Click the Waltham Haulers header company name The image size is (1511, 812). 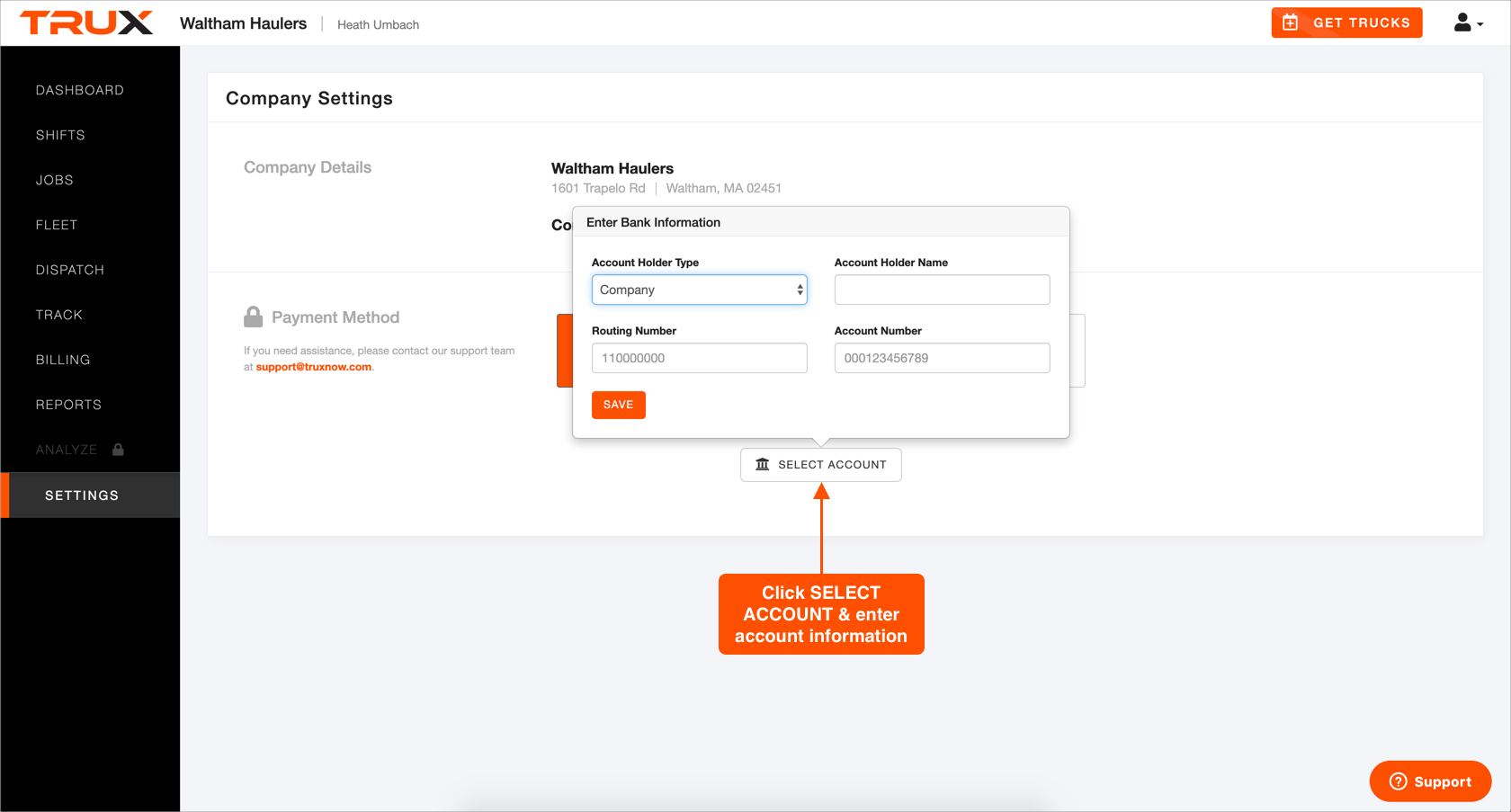click(x=243, y=23)
